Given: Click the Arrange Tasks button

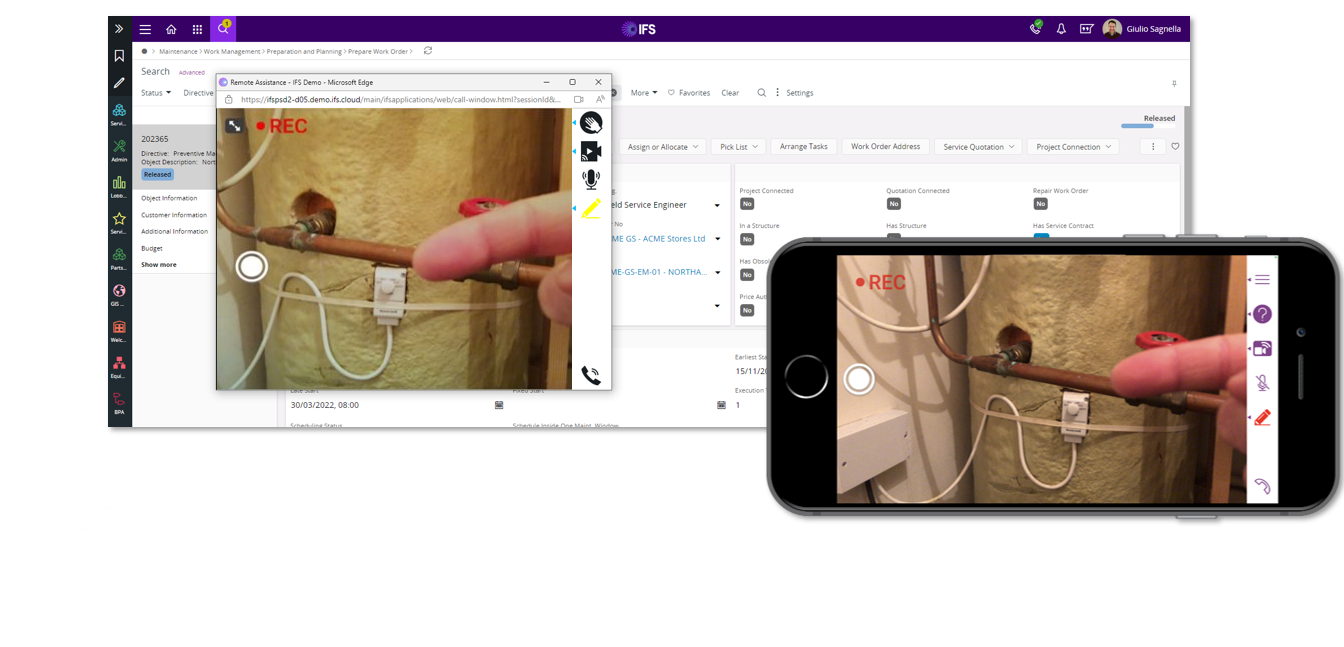Looking at the screenshot, I should (x=803, y=146).
